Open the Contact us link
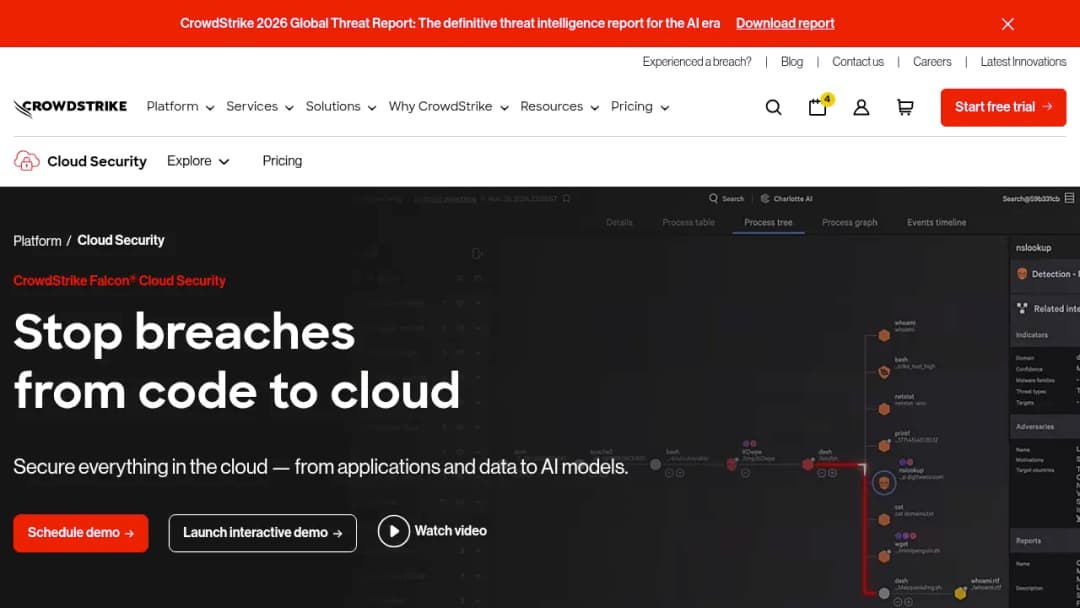This screenshot has height=608, width=1080. click(x=858, y=62)
